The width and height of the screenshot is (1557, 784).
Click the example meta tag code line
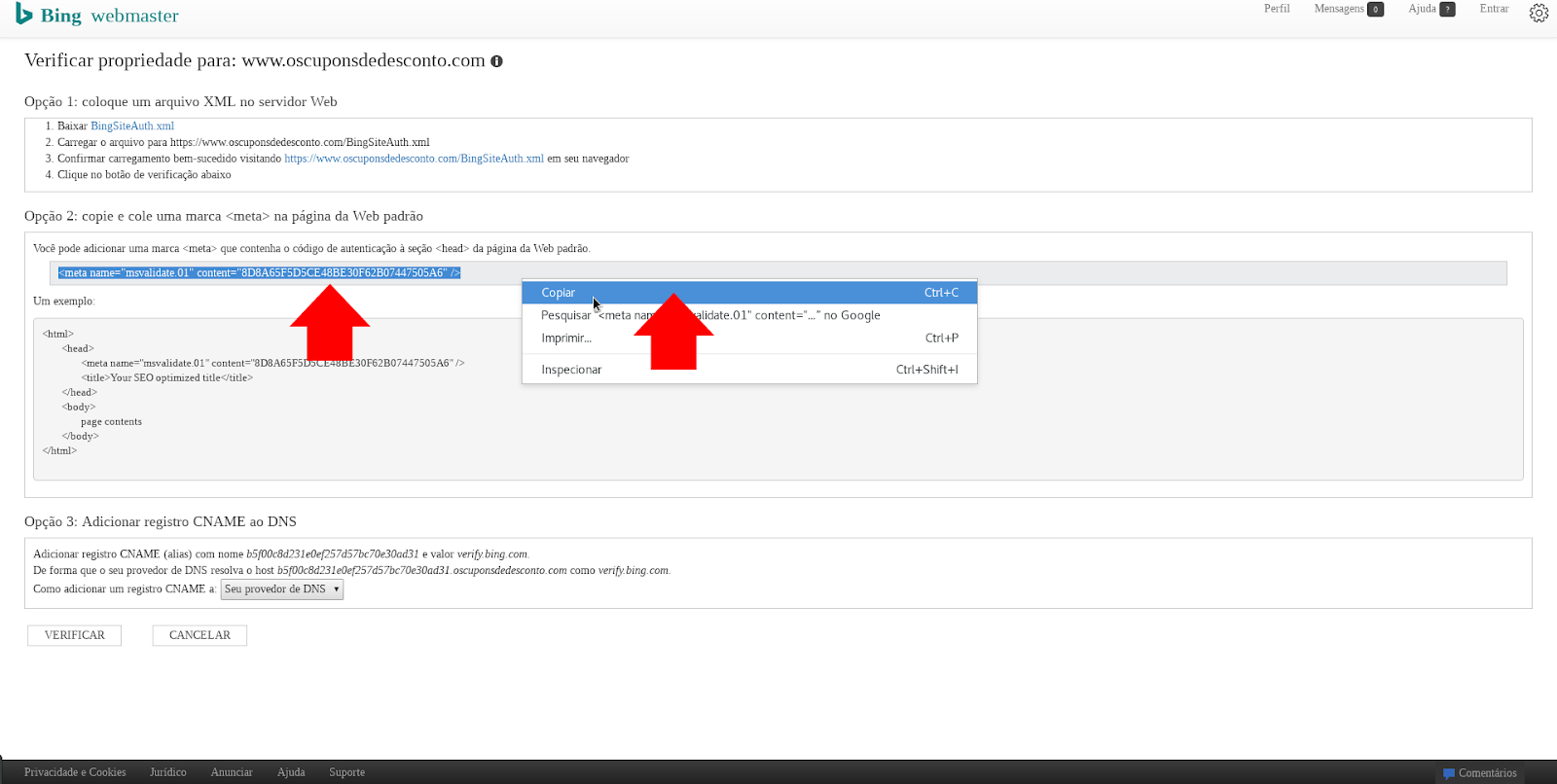click(x=272, y=364)
